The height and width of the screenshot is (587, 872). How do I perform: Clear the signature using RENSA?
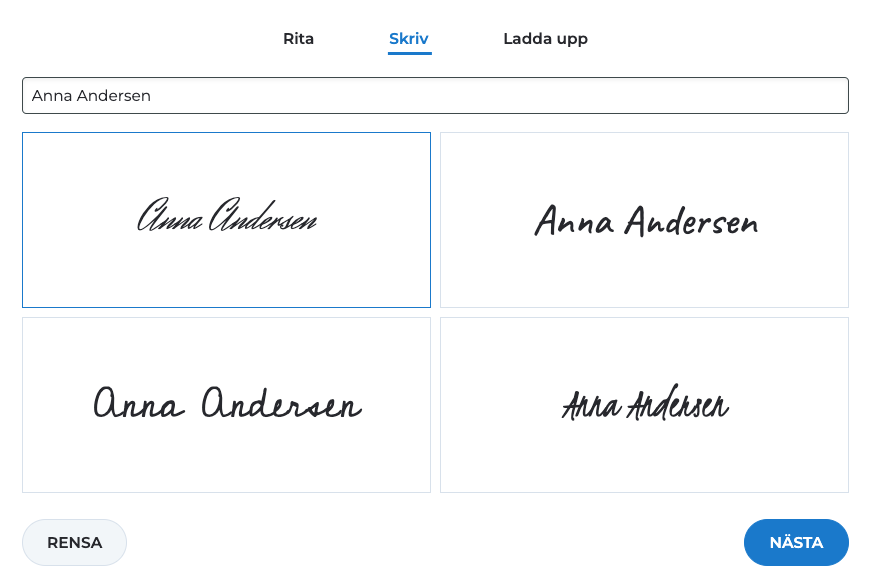[x=74, y=543]
